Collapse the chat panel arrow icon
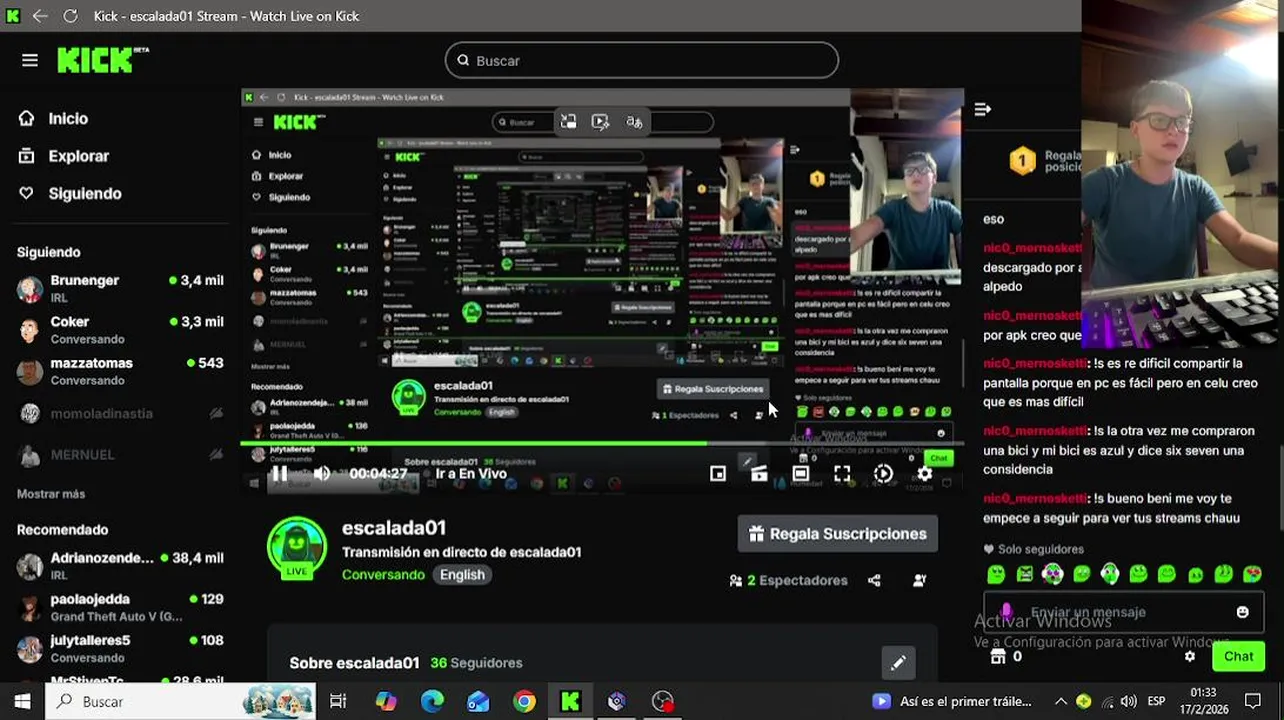The width and height of the screenshot is (1284, 720). [982, 109]
